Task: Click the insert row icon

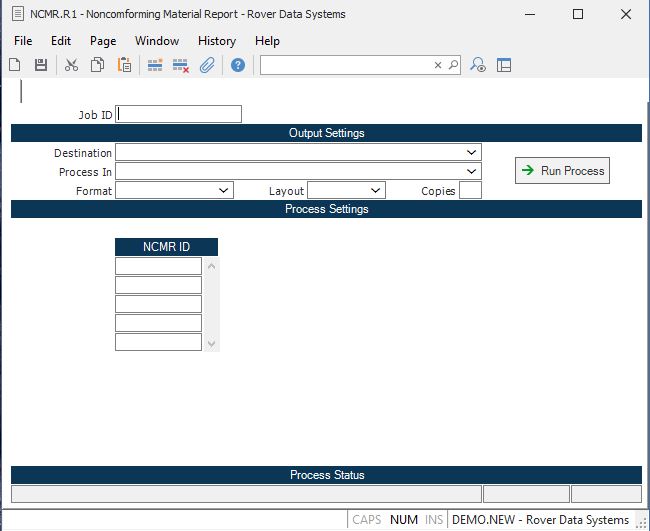Action: click(x=155, y=65)
